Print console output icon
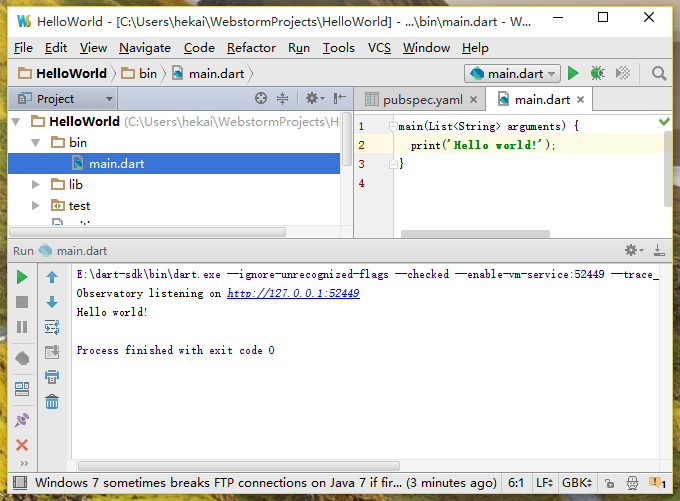The height and width of the screenshot is (501, 680). [52, 377]
